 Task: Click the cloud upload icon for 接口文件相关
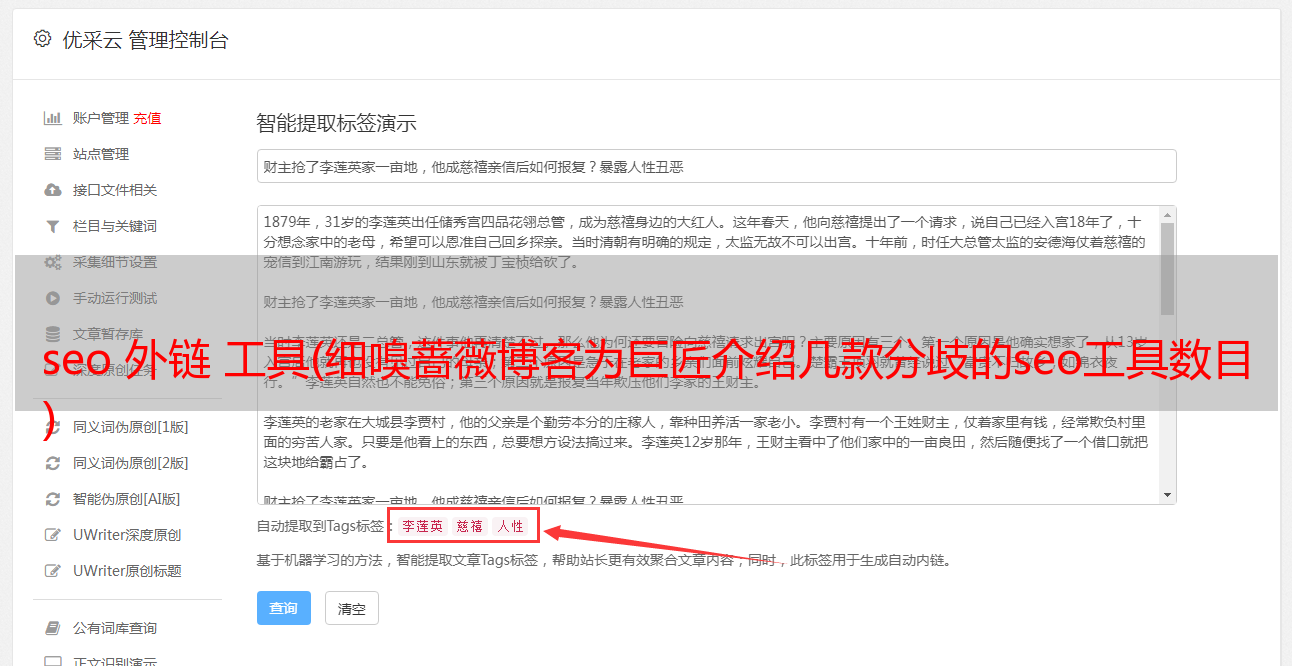pos(53,190)
